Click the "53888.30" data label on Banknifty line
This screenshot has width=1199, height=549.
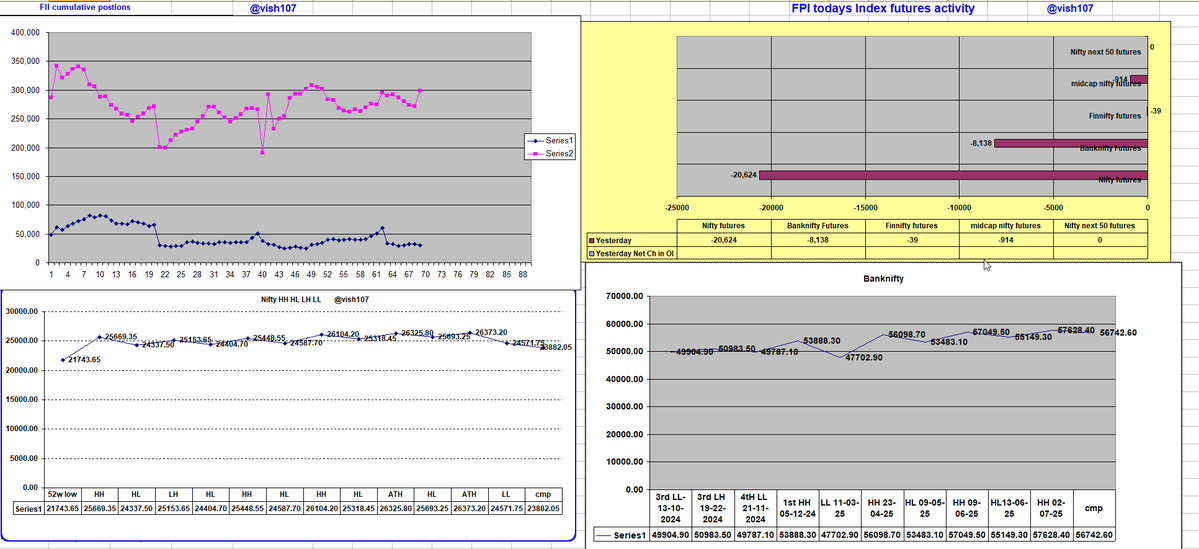821,340
